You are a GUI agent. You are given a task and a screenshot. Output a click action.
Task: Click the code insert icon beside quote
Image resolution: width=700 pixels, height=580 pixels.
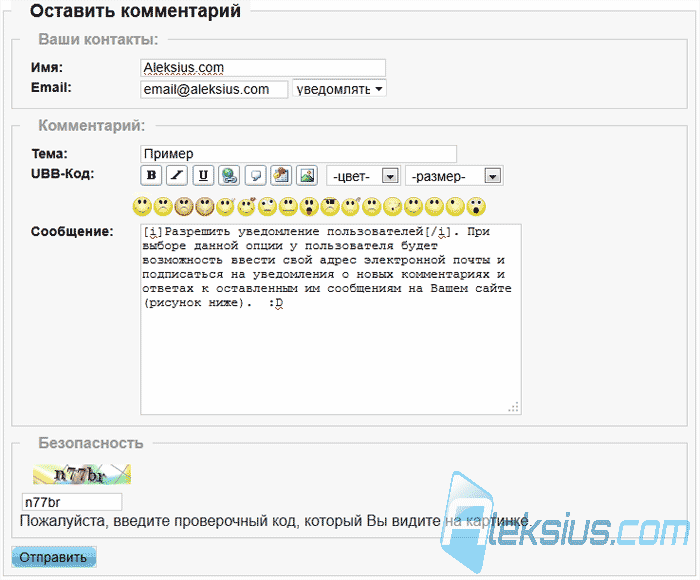281,175
